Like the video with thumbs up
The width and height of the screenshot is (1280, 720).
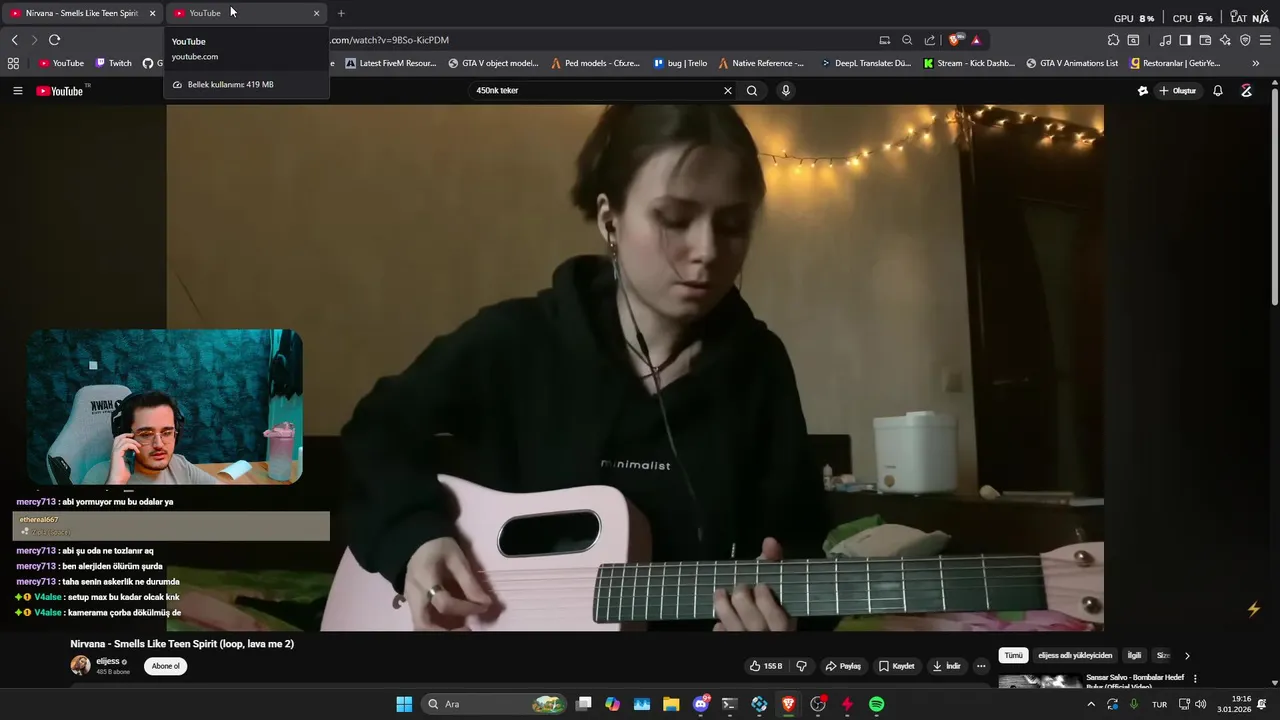click(767, 666)
